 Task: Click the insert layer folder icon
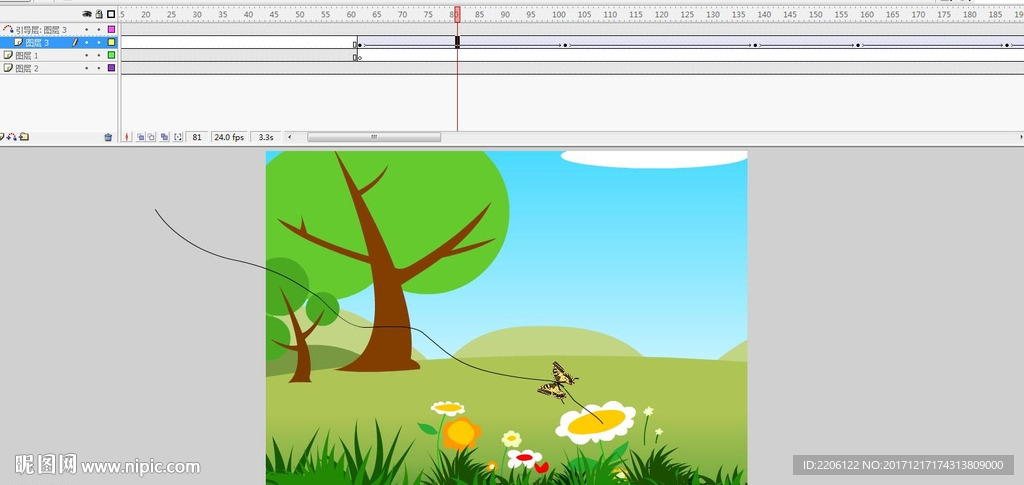24,136
